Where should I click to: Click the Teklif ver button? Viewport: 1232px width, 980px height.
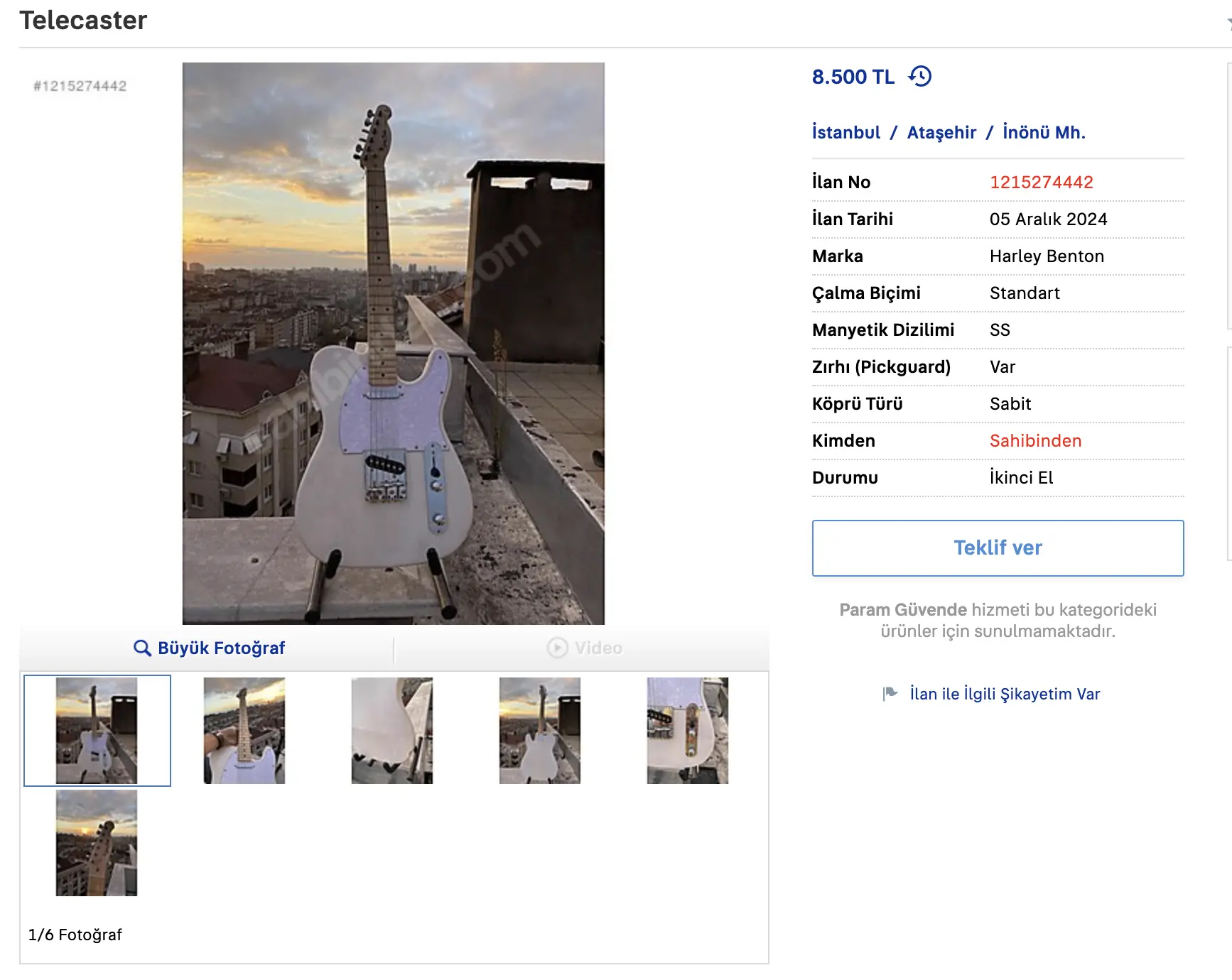click(x=998, y=548)
